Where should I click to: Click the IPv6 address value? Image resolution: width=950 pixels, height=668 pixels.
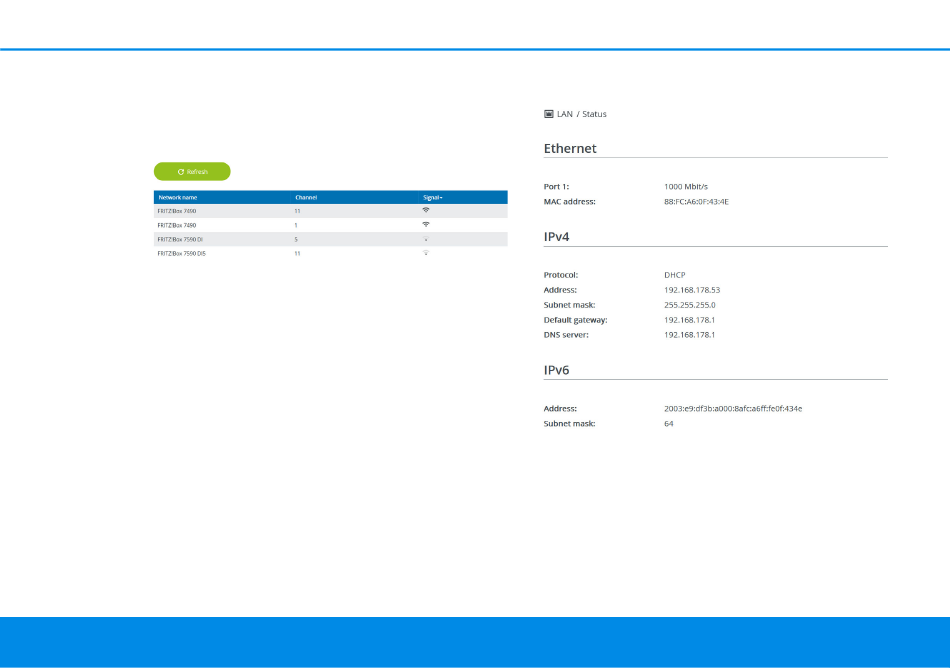(x=733, y=409)
